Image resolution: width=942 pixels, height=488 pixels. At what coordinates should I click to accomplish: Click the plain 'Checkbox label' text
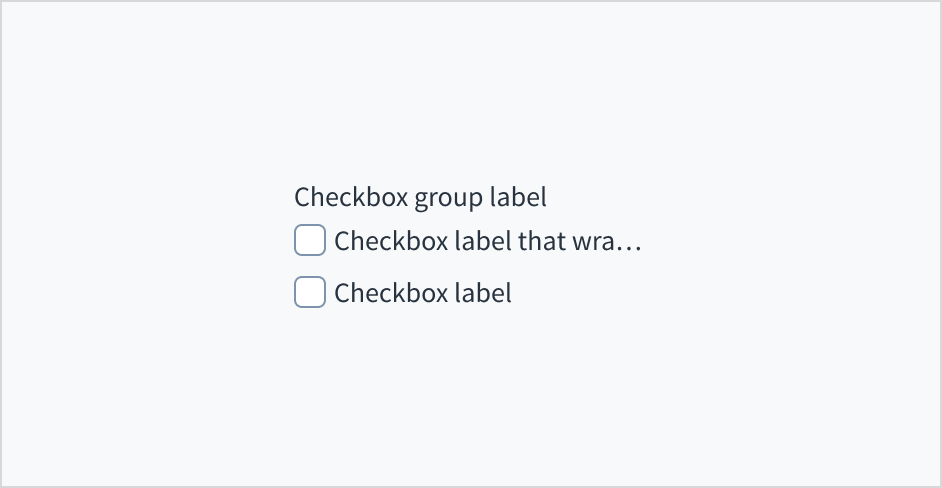tap(423, 293)
